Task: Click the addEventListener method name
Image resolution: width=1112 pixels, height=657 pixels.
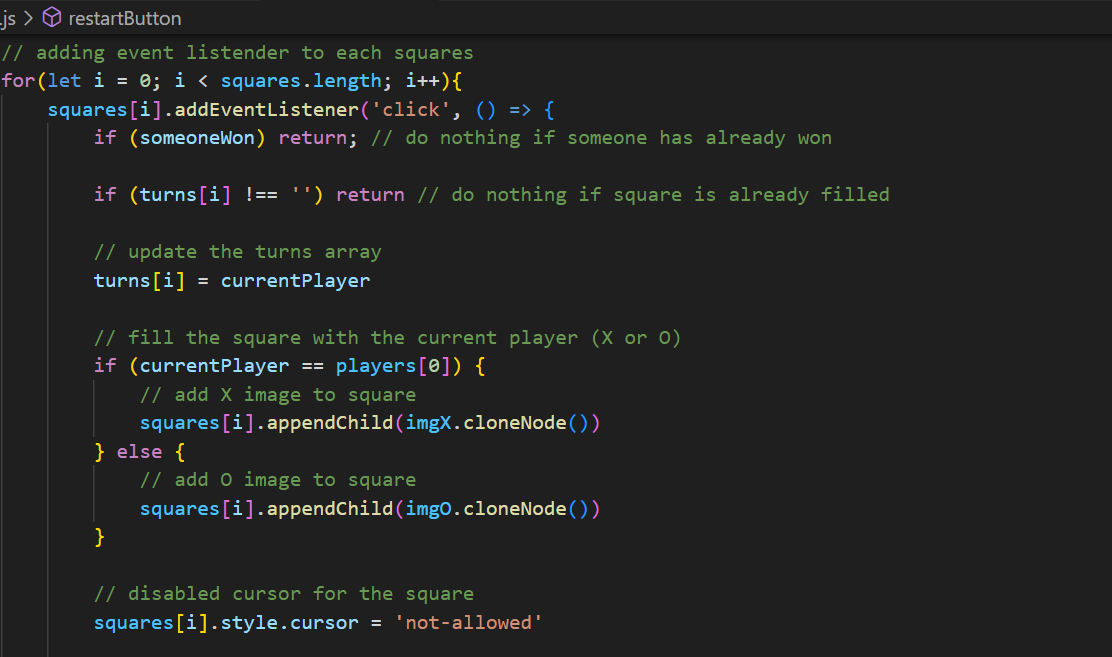Action: 255,109
